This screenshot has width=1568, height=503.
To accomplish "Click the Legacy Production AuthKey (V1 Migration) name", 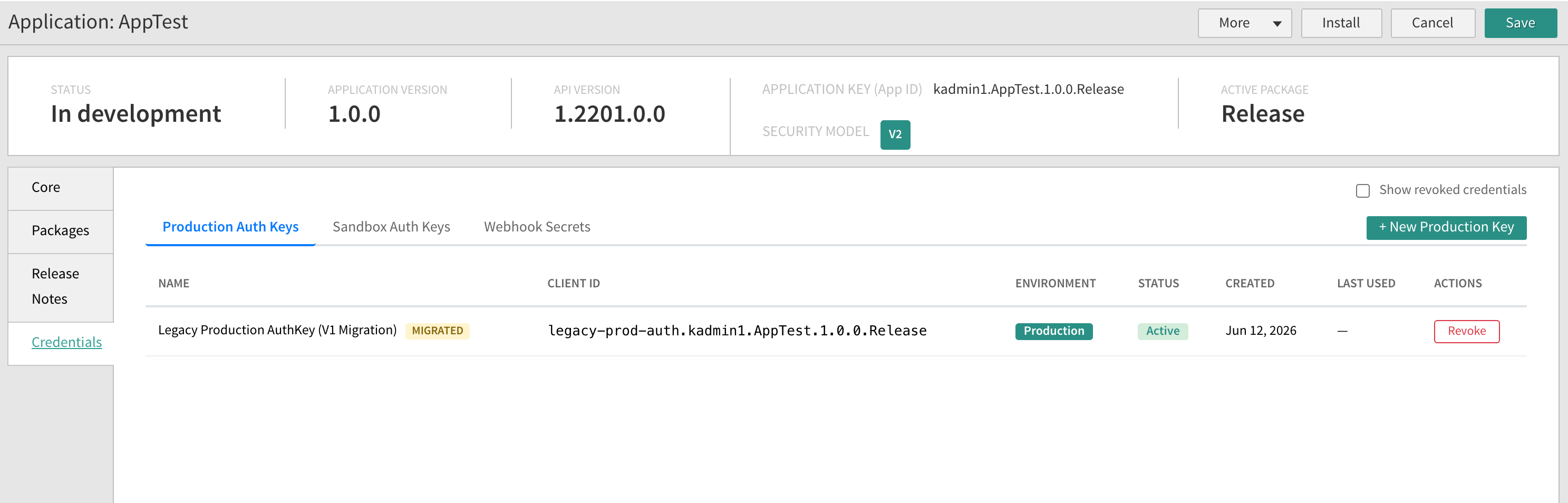I will coord(277,330).
